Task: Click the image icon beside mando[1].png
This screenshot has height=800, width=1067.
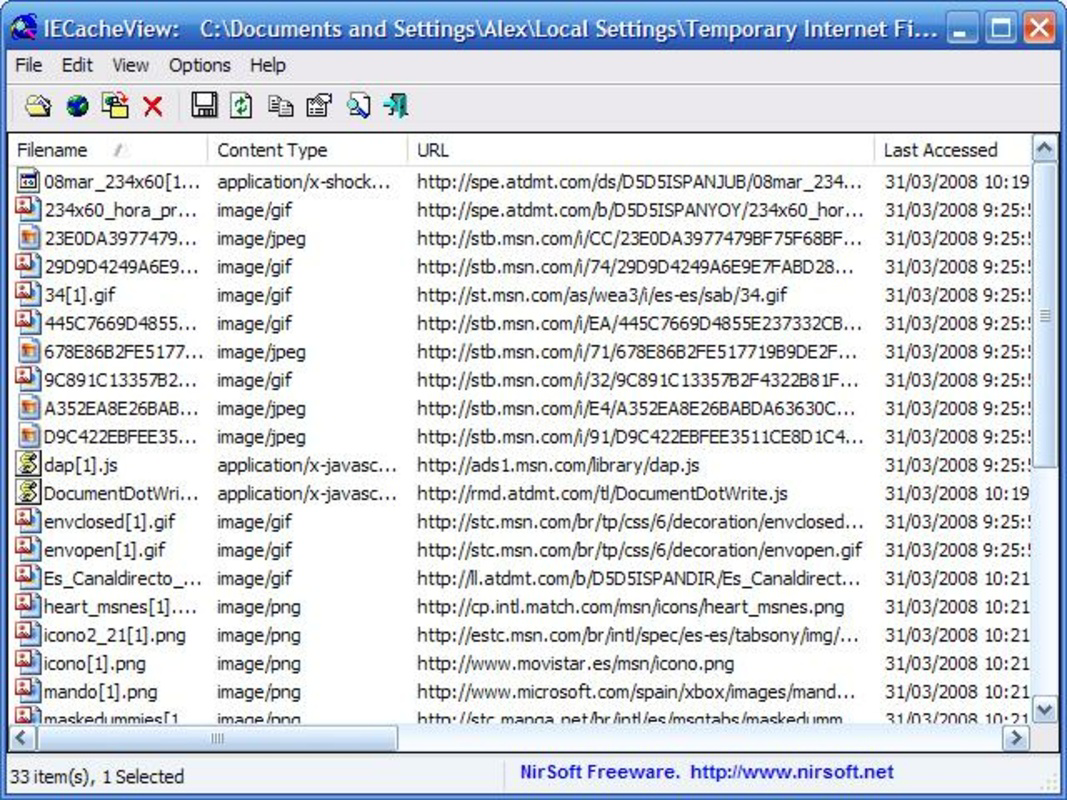Action: [27, 690]
